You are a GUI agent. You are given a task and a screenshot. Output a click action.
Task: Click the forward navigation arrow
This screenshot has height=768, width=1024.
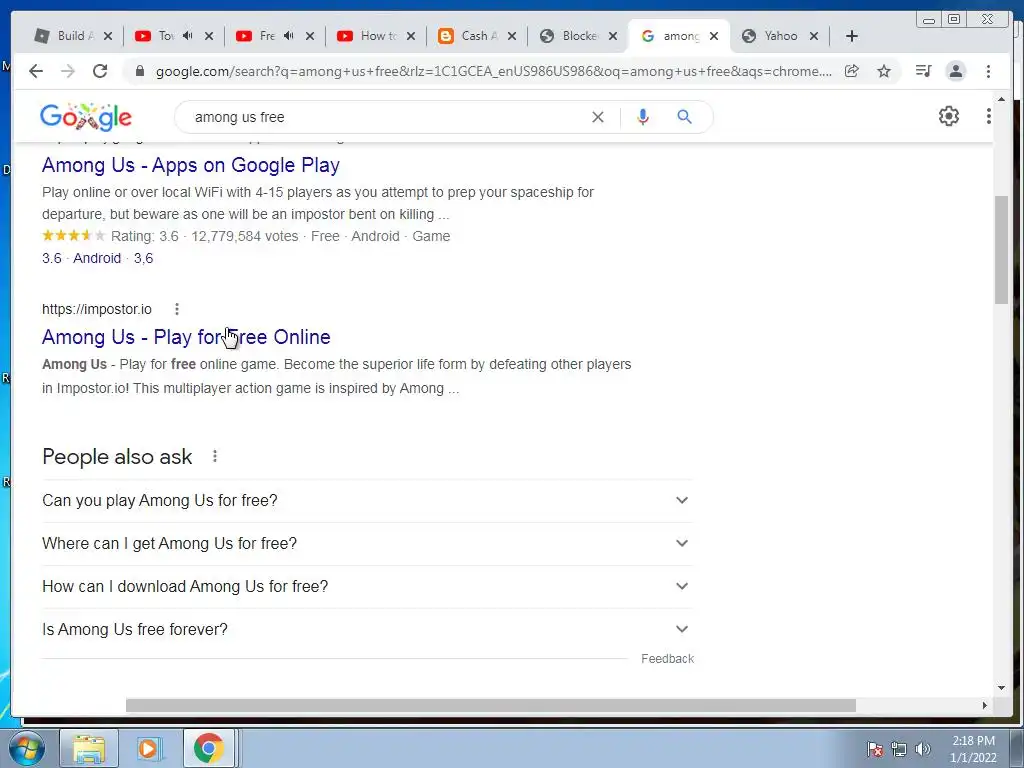(68, 71)
